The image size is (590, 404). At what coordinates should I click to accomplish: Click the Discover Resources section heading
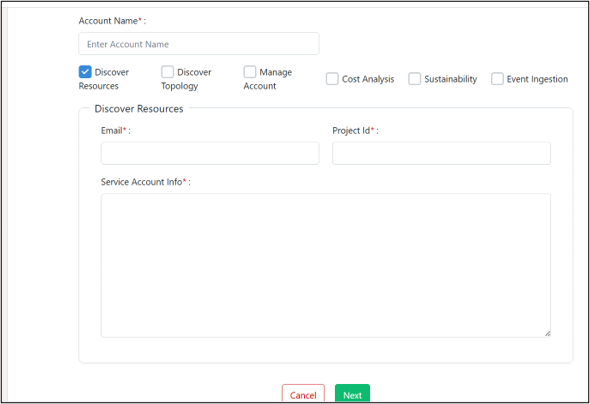(139, 109)
